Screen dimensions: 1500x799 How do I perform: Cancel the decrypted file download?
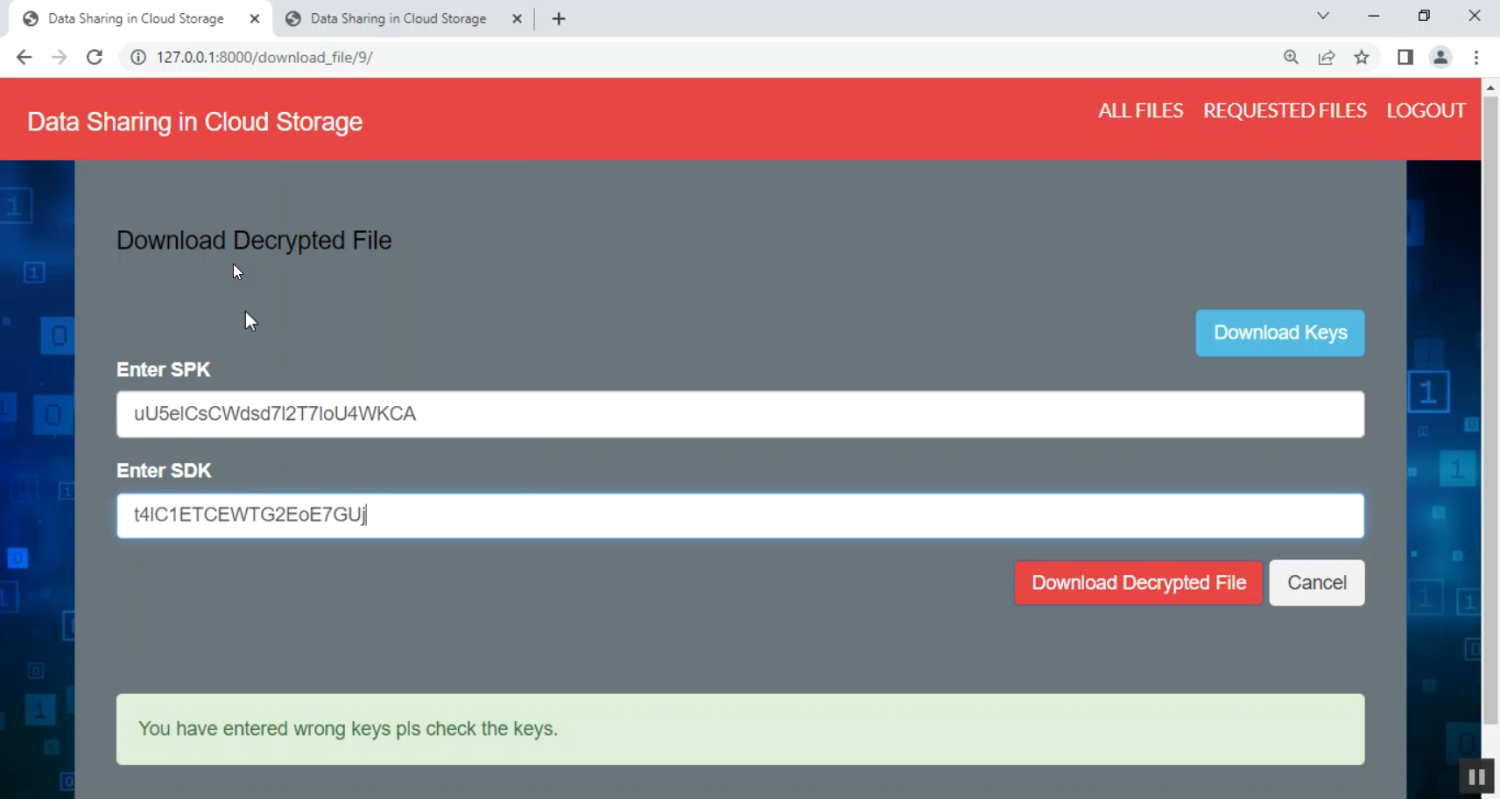(x=1317, y=583)
